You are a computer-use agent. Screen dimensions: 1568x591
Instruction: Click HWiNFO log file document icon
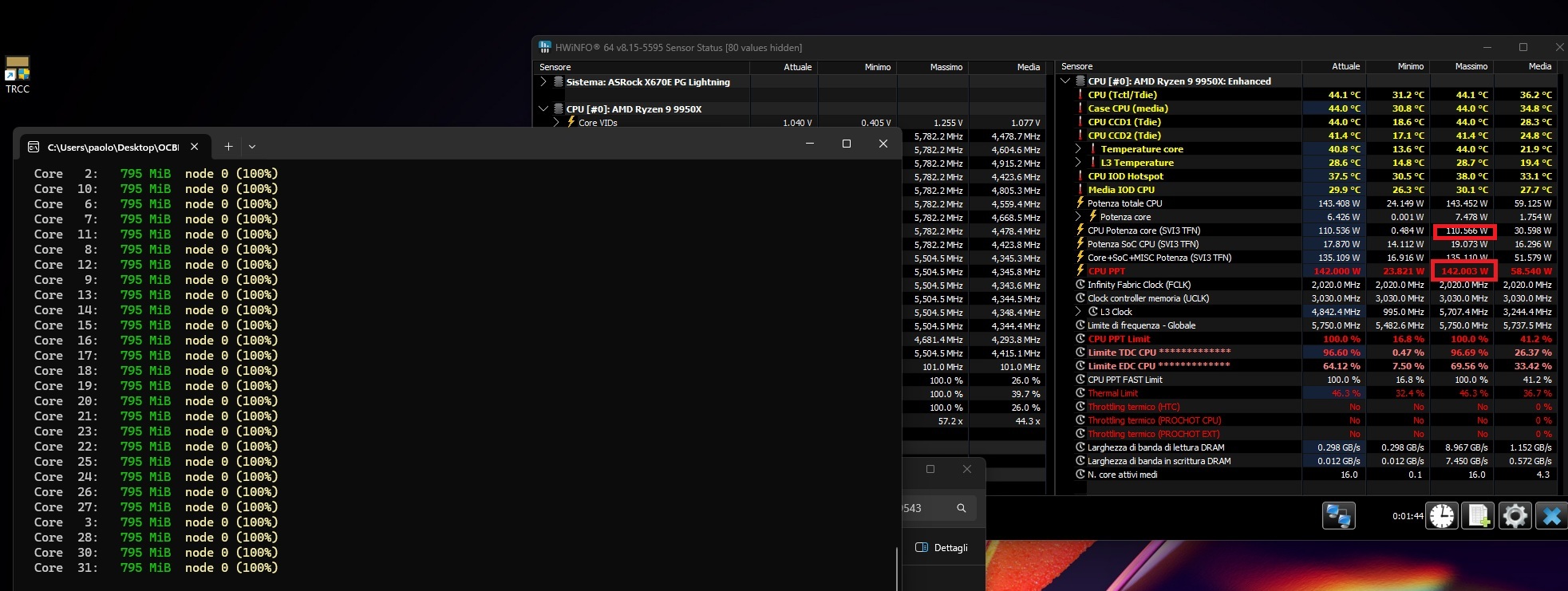coord(1479,516)
